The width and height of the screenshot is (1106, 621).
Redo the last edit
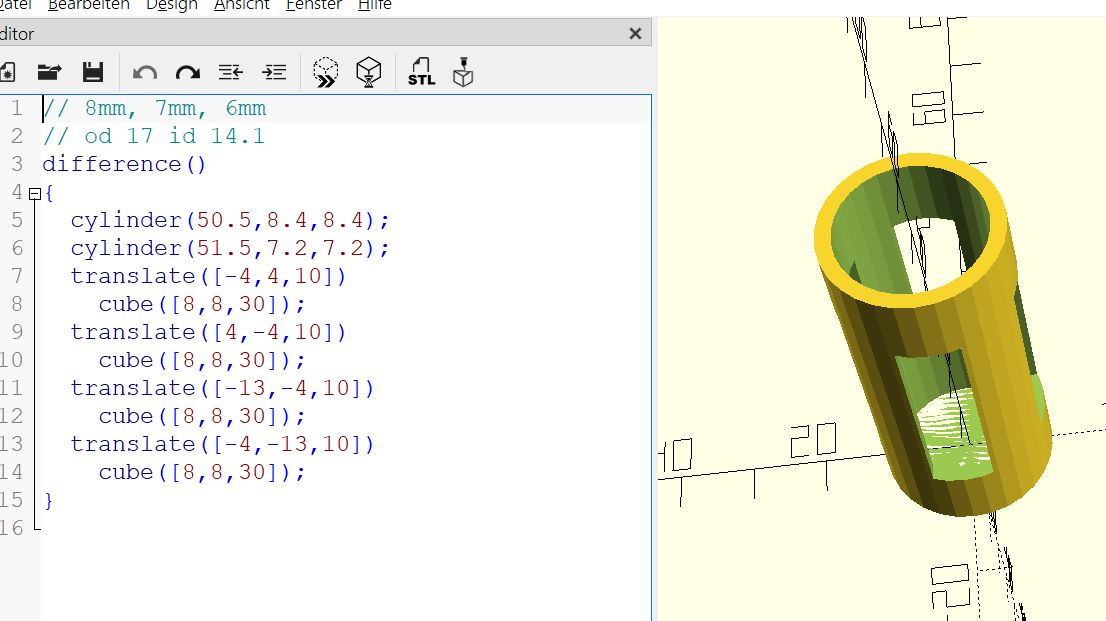coord(188,73)
